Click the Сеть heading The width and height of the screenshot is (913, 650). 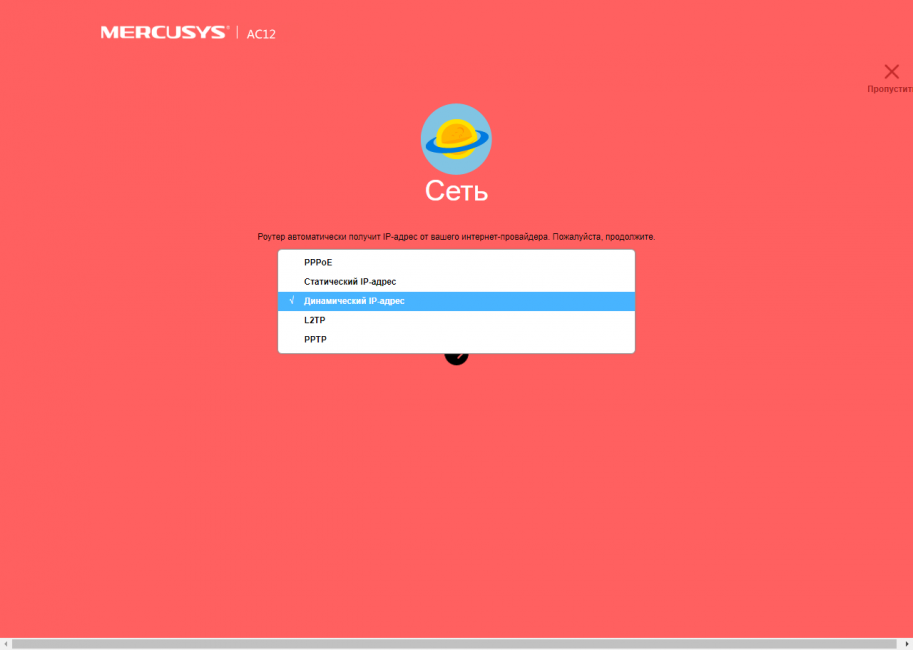(x=456, y=190)
